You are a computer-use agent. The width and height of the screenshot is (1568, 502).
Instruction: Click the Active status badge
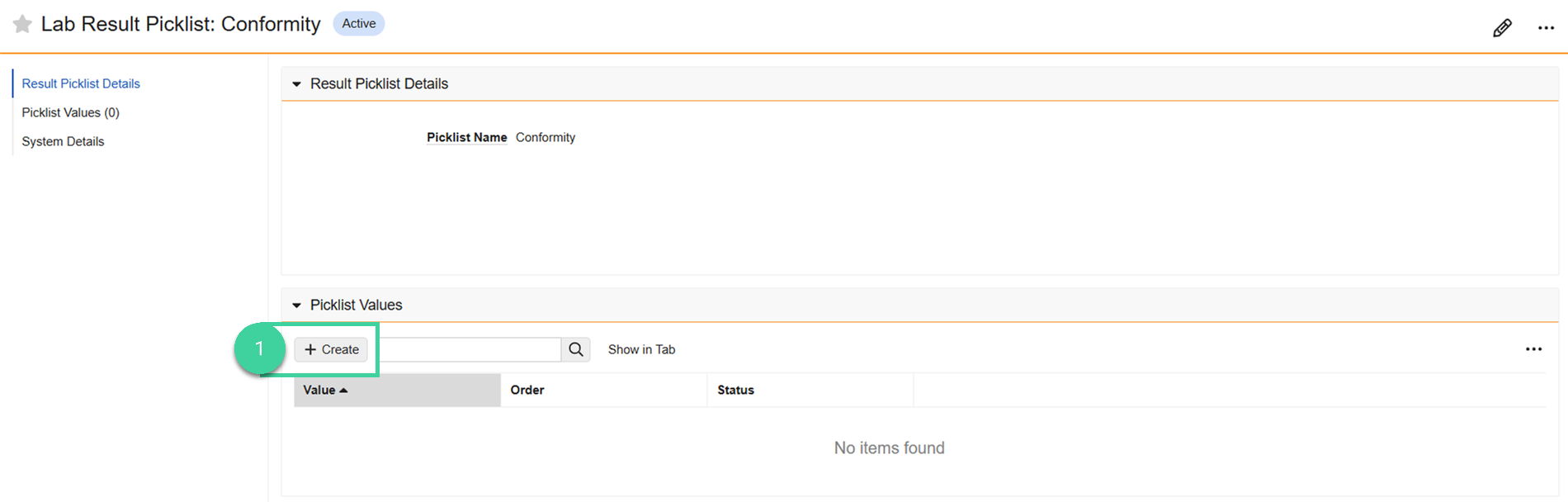(x=358, y=23)
